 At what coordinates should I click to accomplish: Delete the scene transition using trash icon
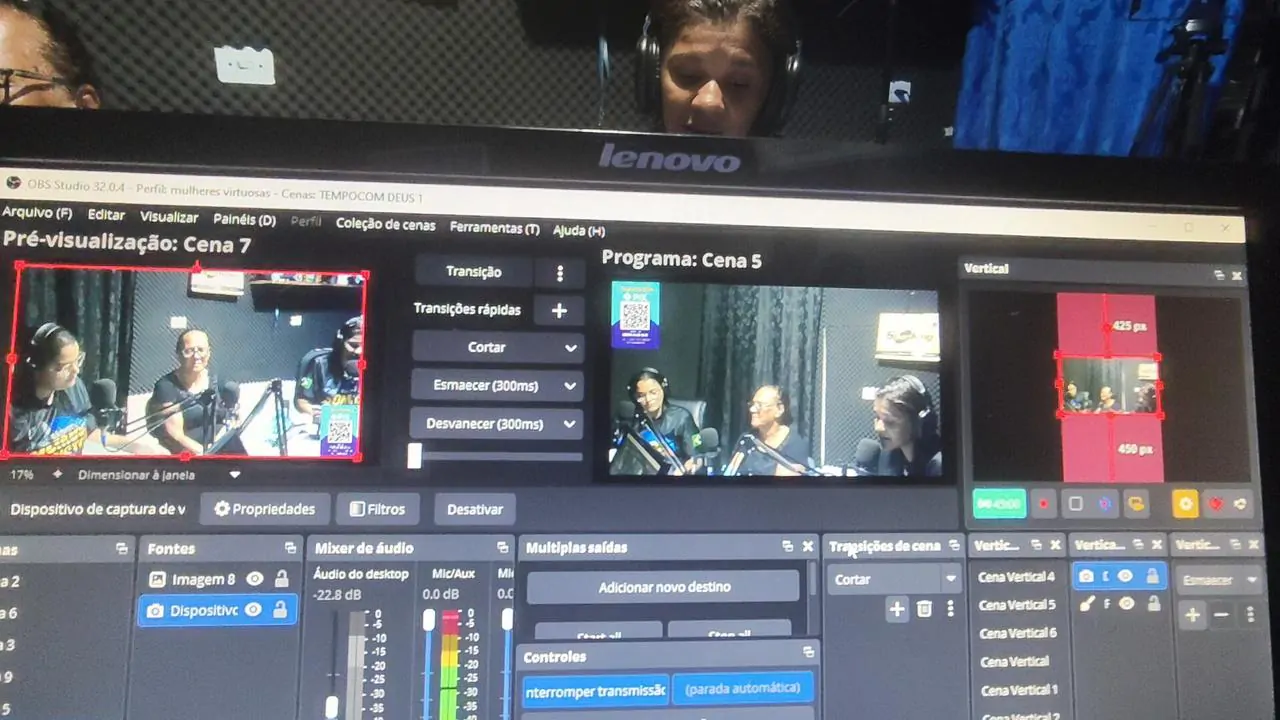click(x=924, y=608)
